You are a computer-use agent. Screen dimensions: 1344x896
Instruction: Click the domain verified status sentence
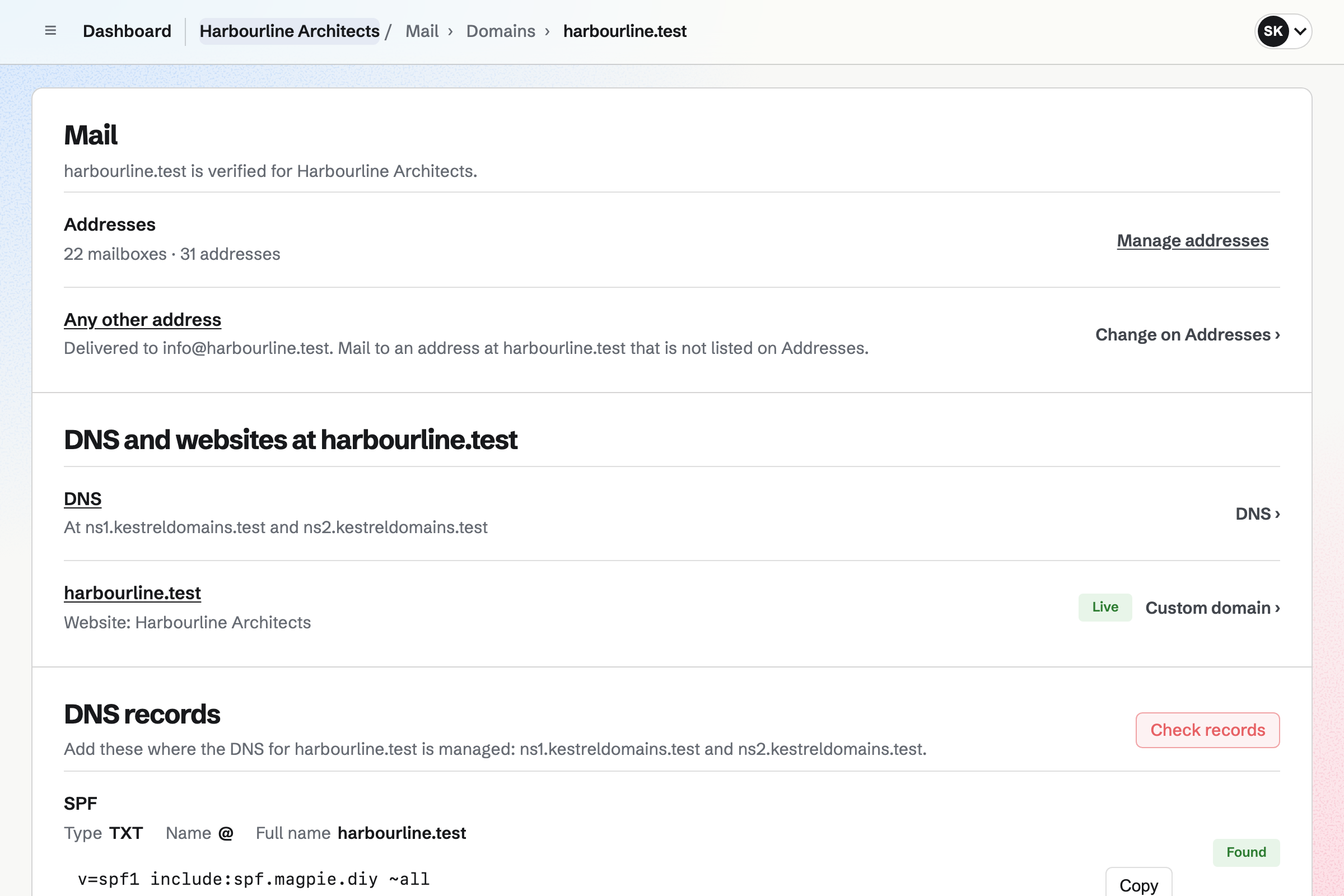pyautogui.click(x=270, y=171)
